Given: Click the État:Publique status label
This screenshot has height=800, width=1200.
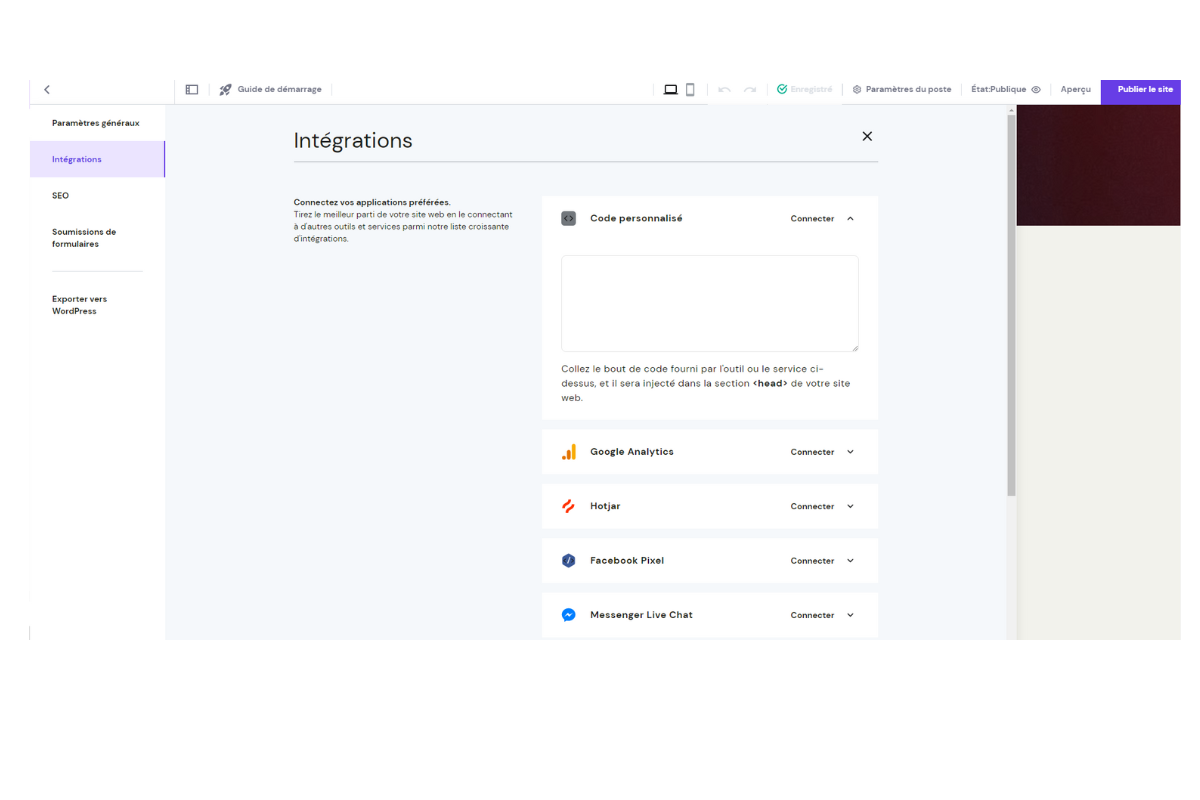Looking at the screenshot, I should (x=999, y=90).
